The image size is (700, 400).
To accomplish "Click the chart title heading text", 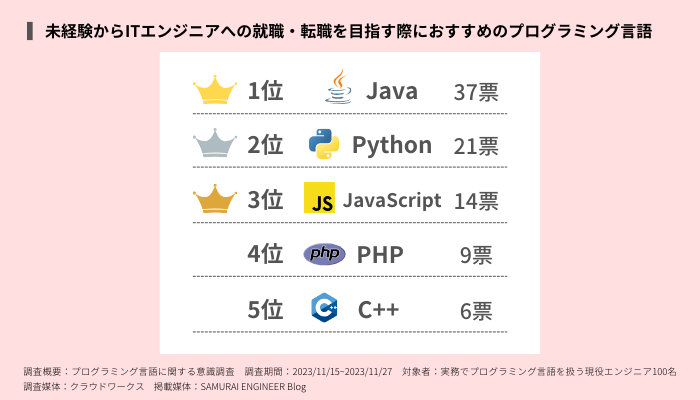I will pyautogui.click(x=350, y=30).
